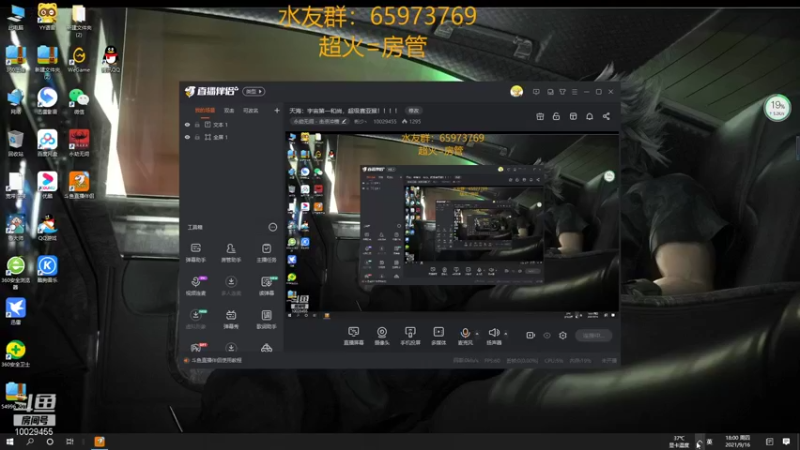The image size is (800, 450).
Task: Hide the 全屏 1 layer with its eye
Action: 187,137
